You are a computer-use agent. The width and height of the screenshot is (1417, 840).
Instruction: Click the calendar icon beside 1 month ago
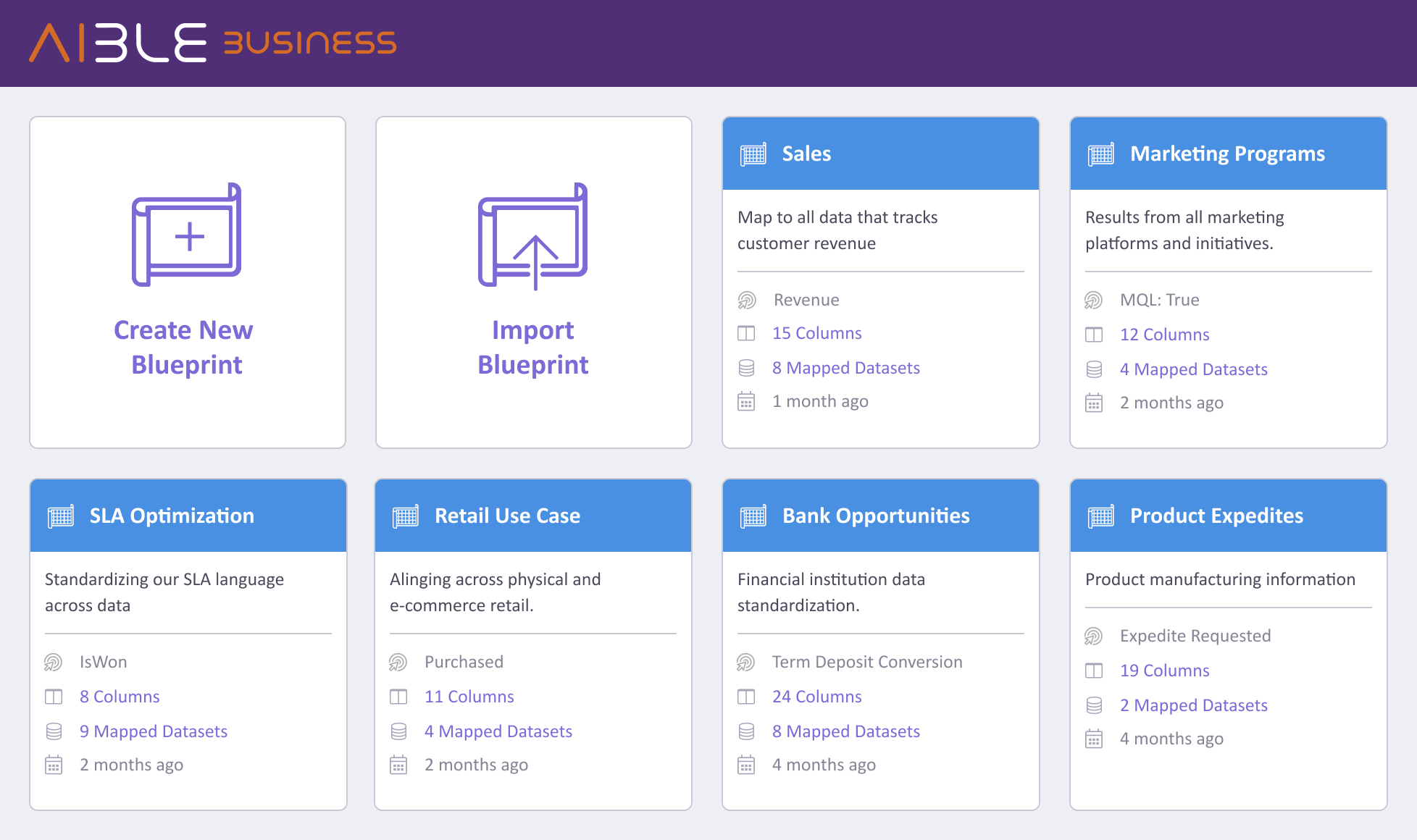pyautogui.click(x=746, y=401)
